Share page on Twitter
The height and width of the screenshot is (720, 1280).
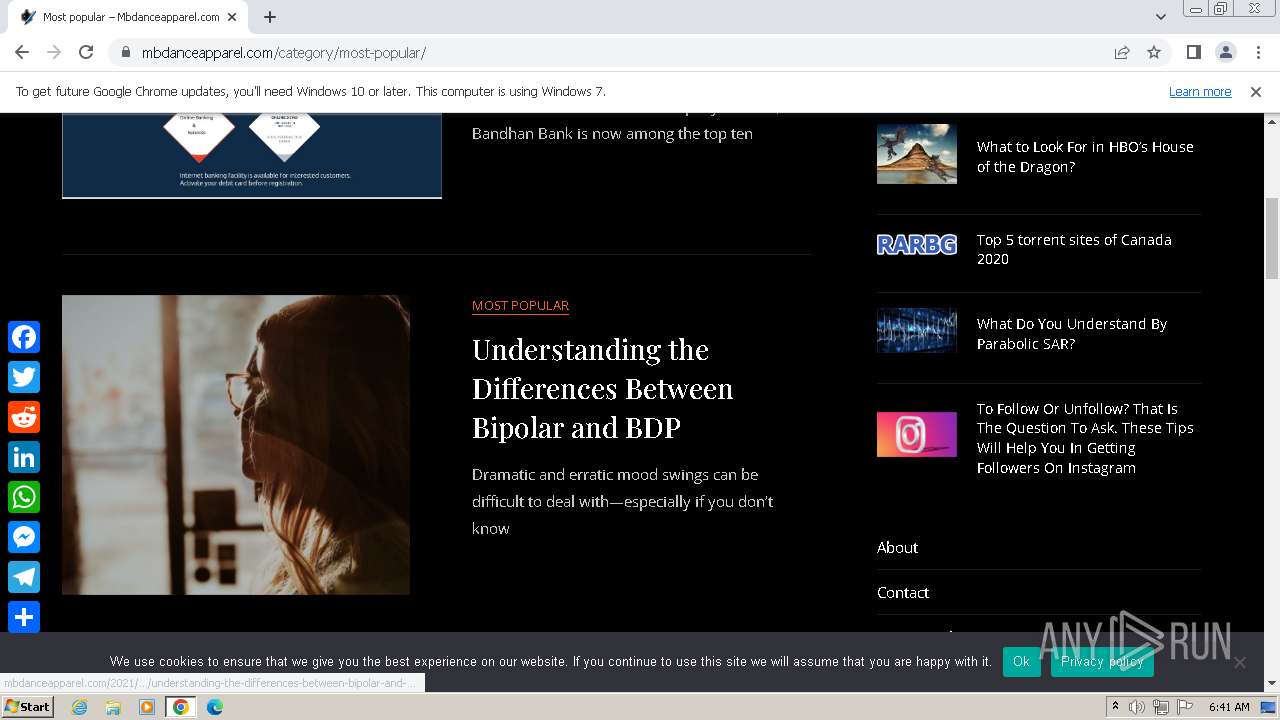point(24,377)
